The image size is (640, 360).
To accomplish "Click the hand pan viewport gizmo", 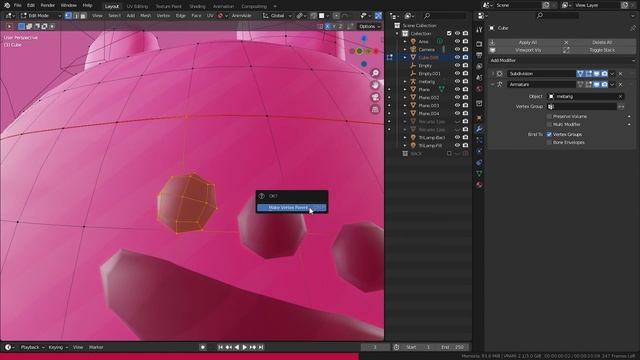I will coord(375,85).
